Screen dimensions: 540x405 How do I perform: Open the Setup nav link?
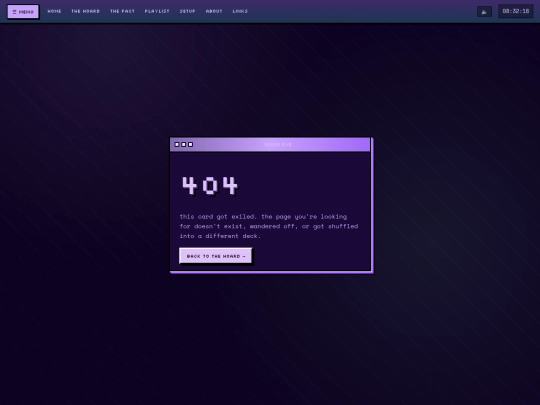point(188,11)
